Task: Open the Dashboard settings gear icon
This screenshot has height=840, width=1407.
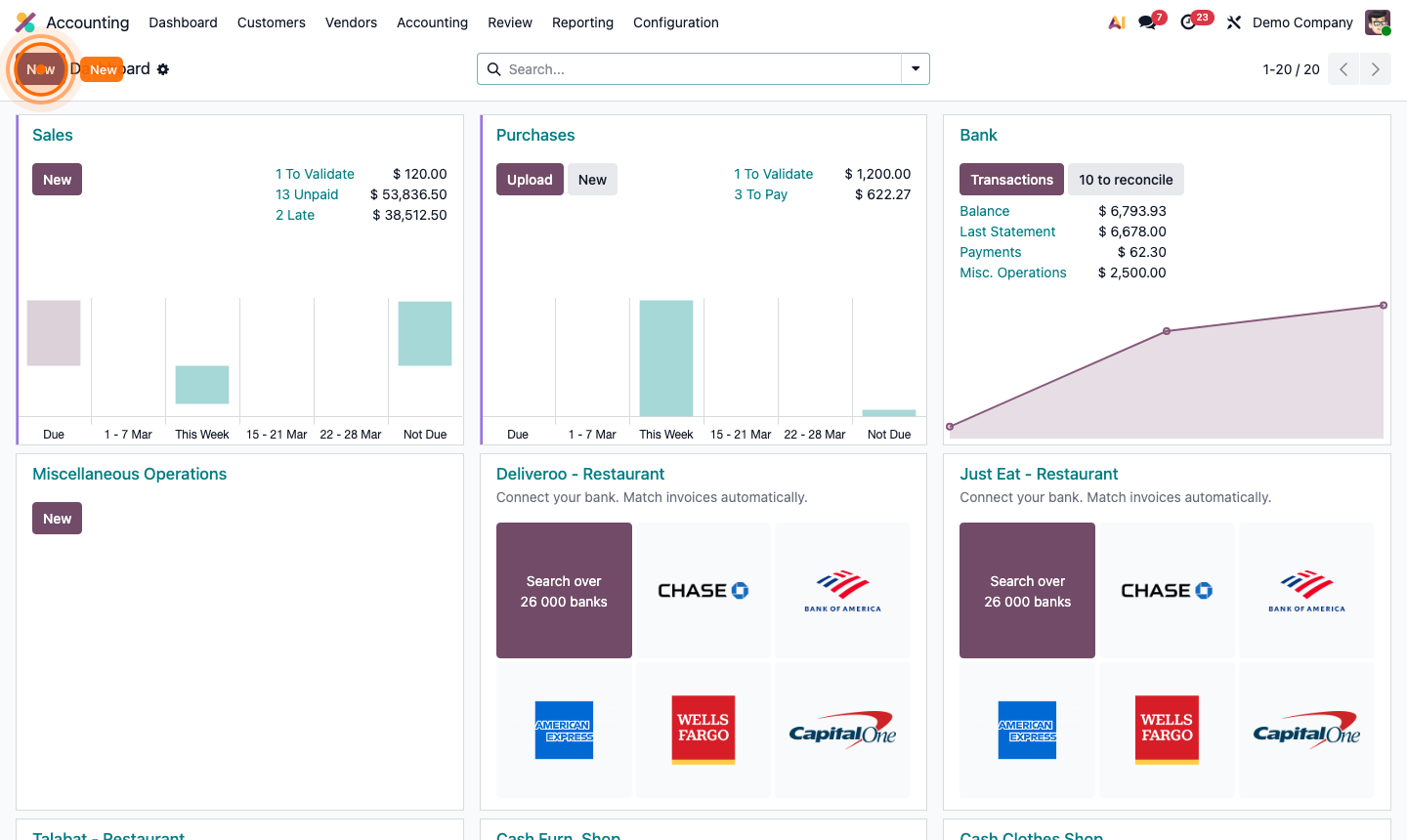Action: tap(162, 69)
